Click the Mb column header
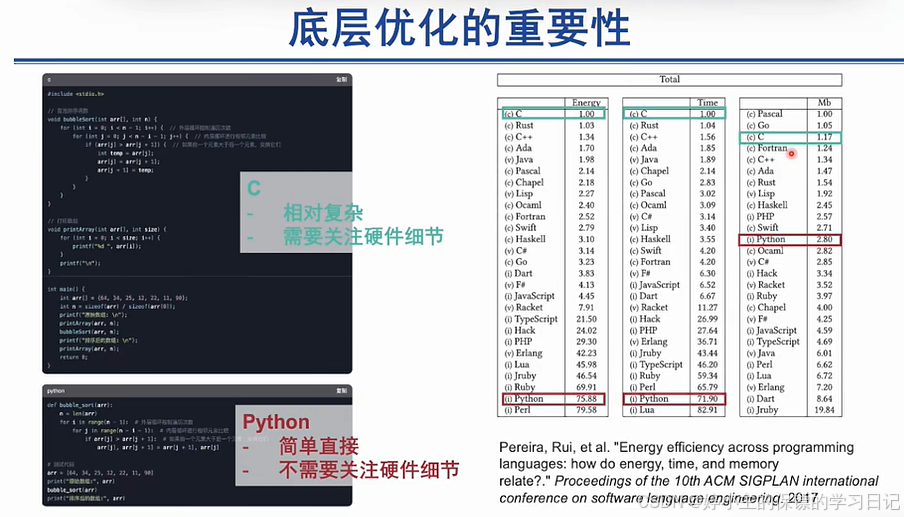Screen dimensions: 904x517 pyautogui.click(x=824, y=103)
